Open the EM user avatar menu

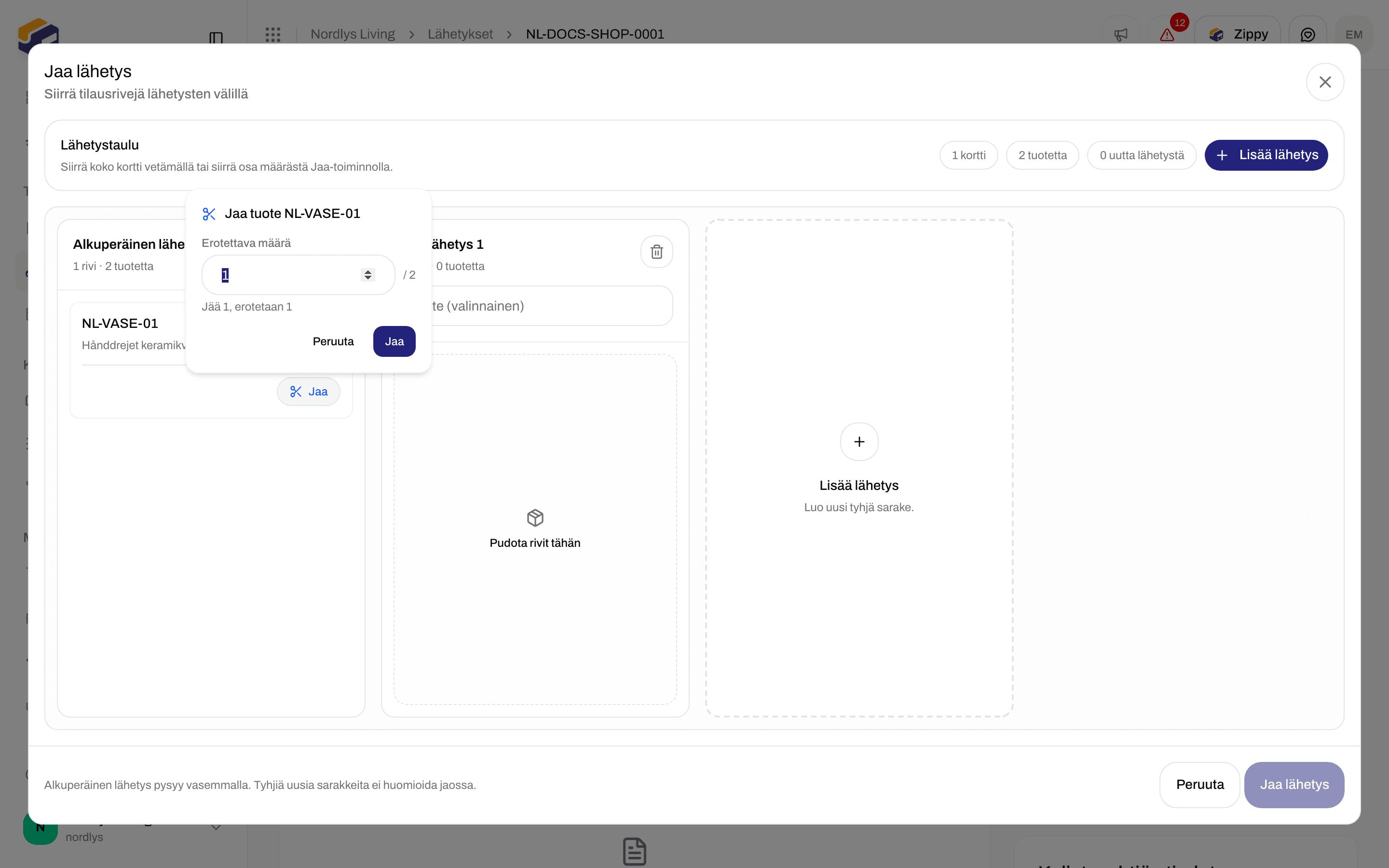(x=1354, y=34)
